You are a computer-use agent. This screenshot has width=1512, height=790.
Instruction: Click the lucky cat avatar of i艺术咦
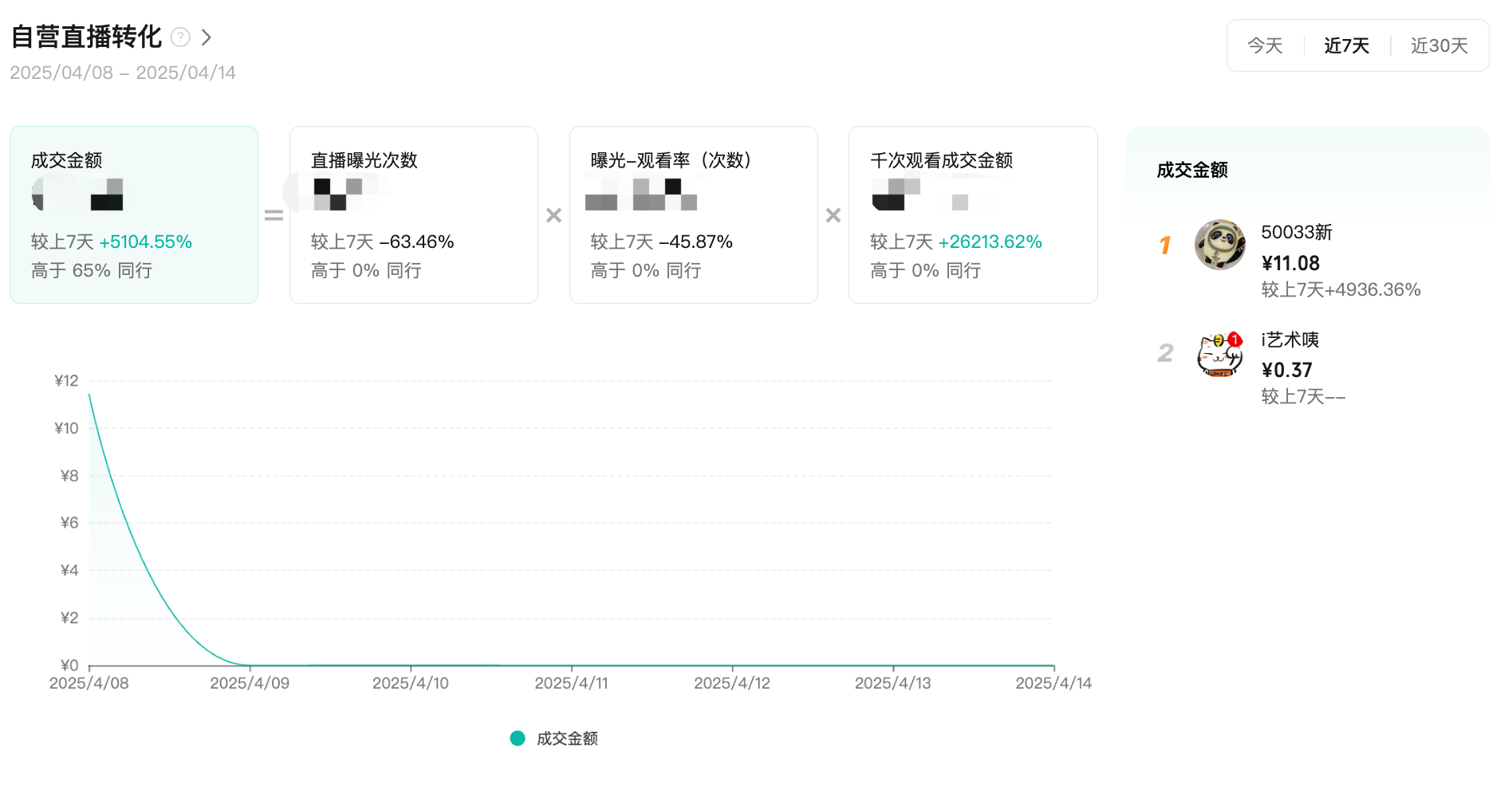[x=1219, y=354]
